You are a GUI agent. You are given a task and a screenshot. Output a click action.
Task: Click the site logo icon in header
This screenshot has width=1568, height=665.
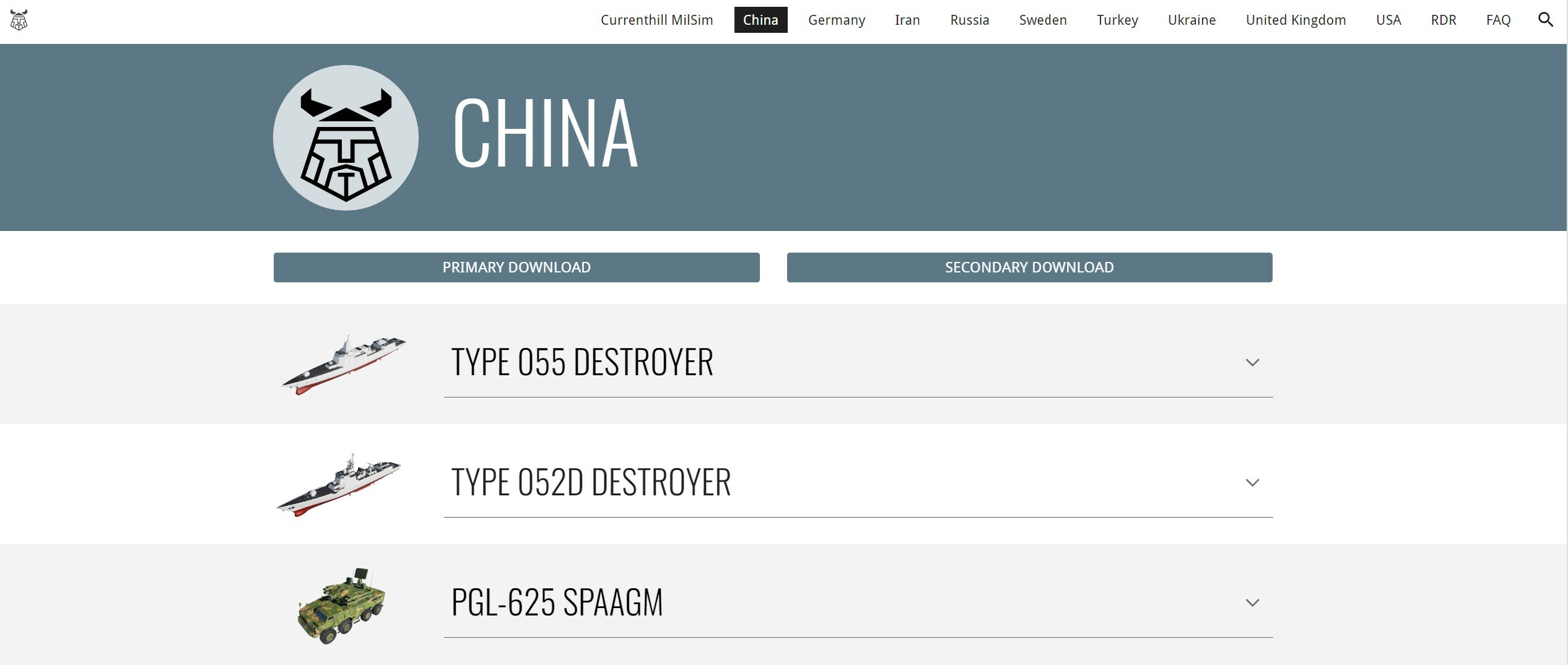pyautogui.click(x=19, y=20)
